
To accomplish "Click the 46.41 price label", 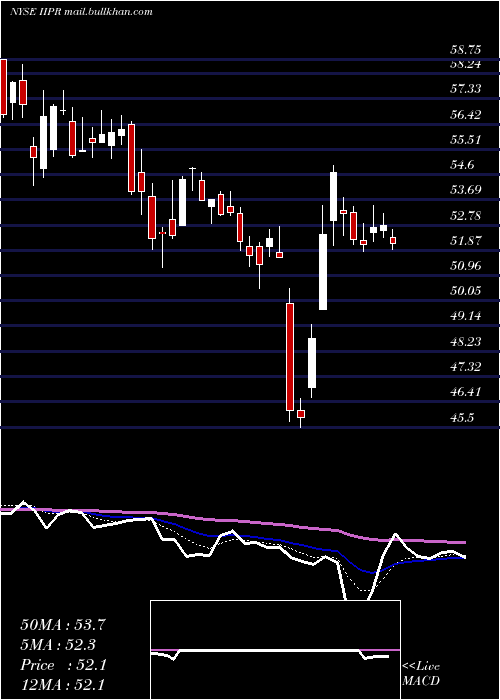I will tap(466, 392).
